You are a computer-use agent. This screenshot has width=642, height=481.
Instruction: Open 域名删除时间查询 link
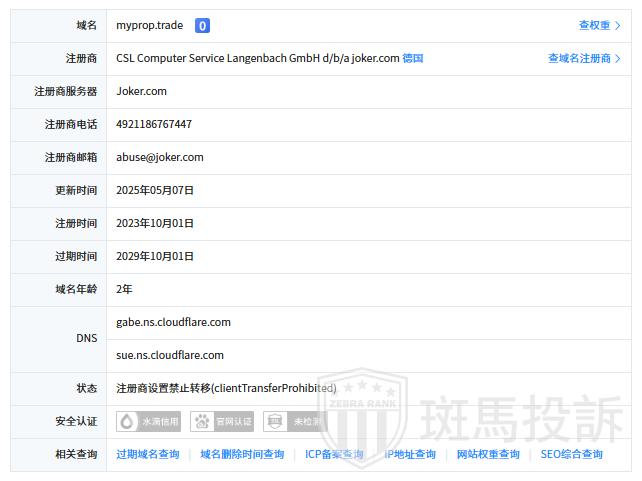coord(242,454)
